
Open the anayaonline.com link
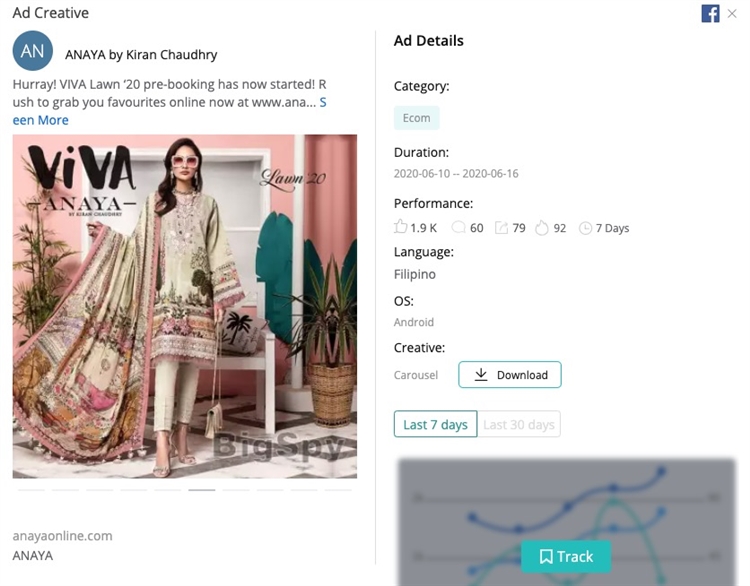point(62,535)
